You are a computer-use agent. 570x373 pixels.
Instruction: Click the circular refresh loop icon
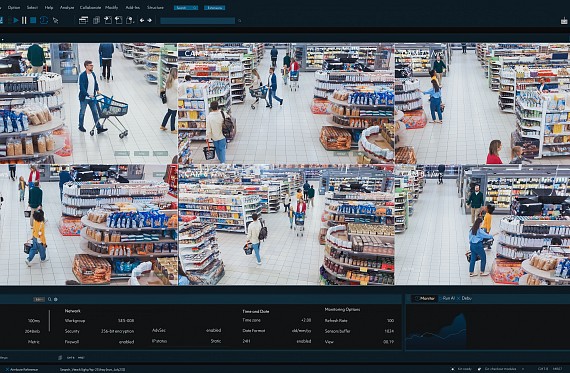(x=44, y=20)
